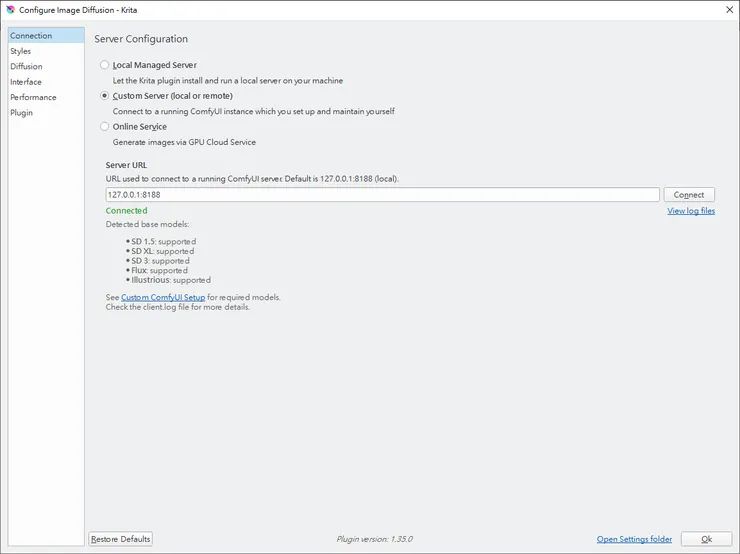This screenshot has height=554, width=740.
Task: Open Settings folder link
Action: pyautogui.click(x=634, y=539)
